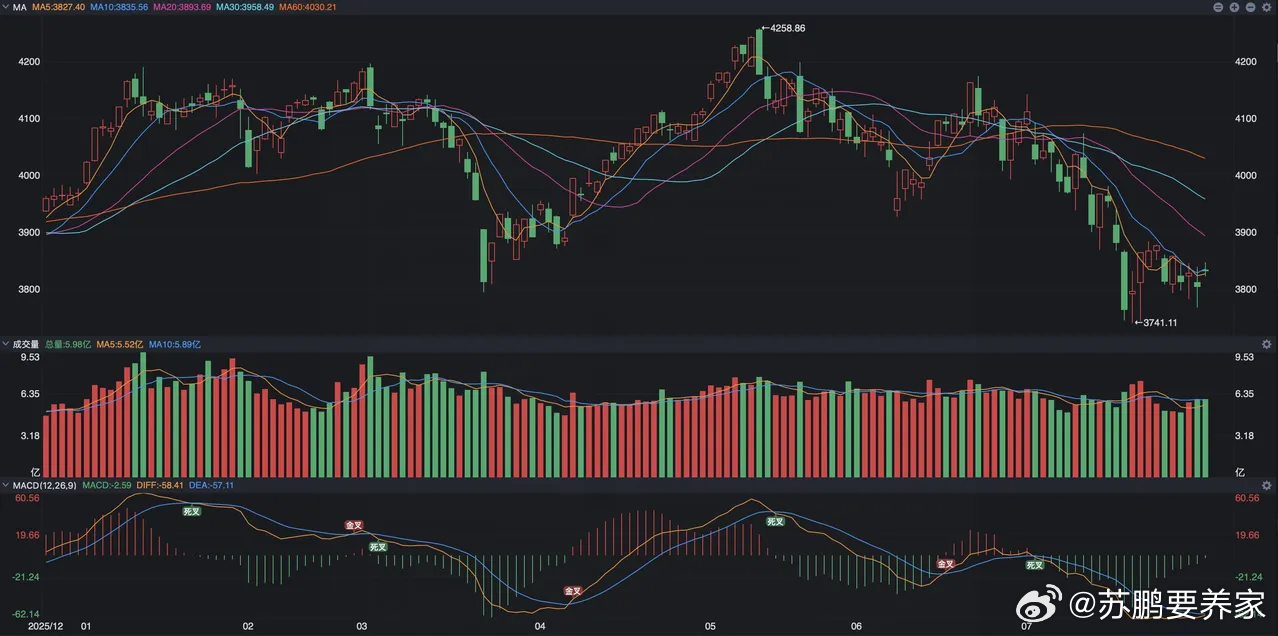1278x636 pixels.
Task: Click the 死叉 marker near month 05
Action: pos(775,521)
